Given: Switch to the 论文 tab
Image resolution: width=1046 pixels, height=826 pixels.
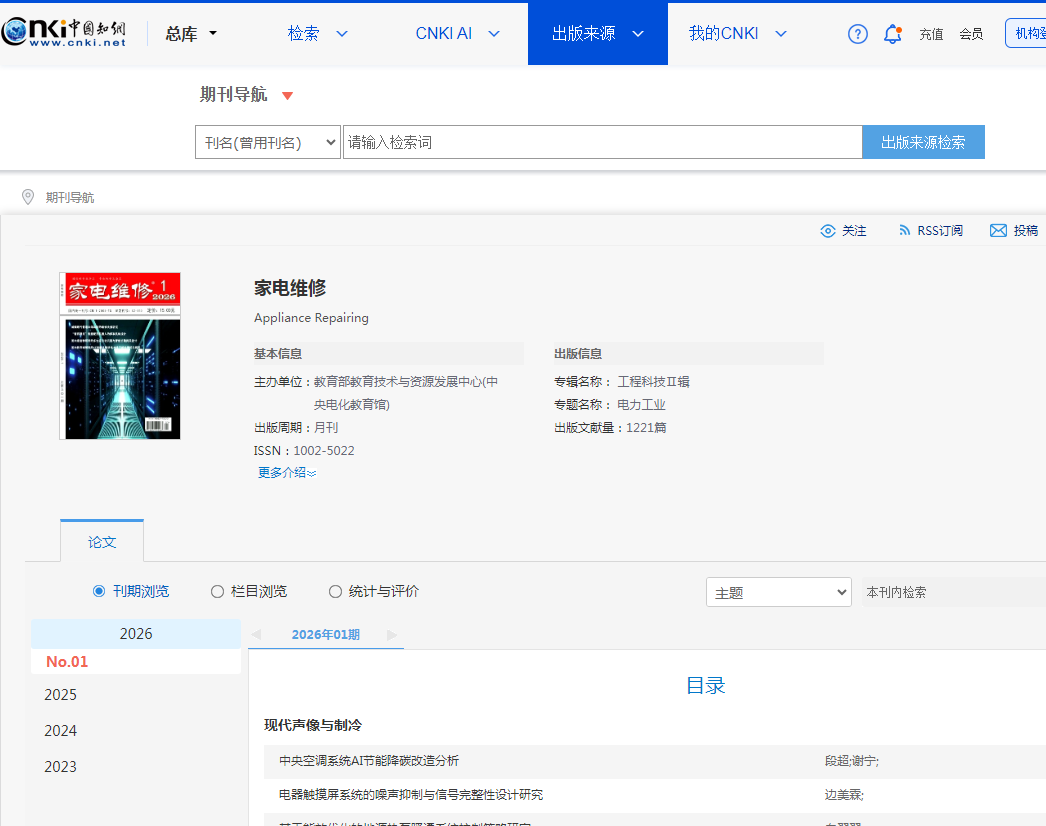Looking at the screenshot, I should point(102,542).
